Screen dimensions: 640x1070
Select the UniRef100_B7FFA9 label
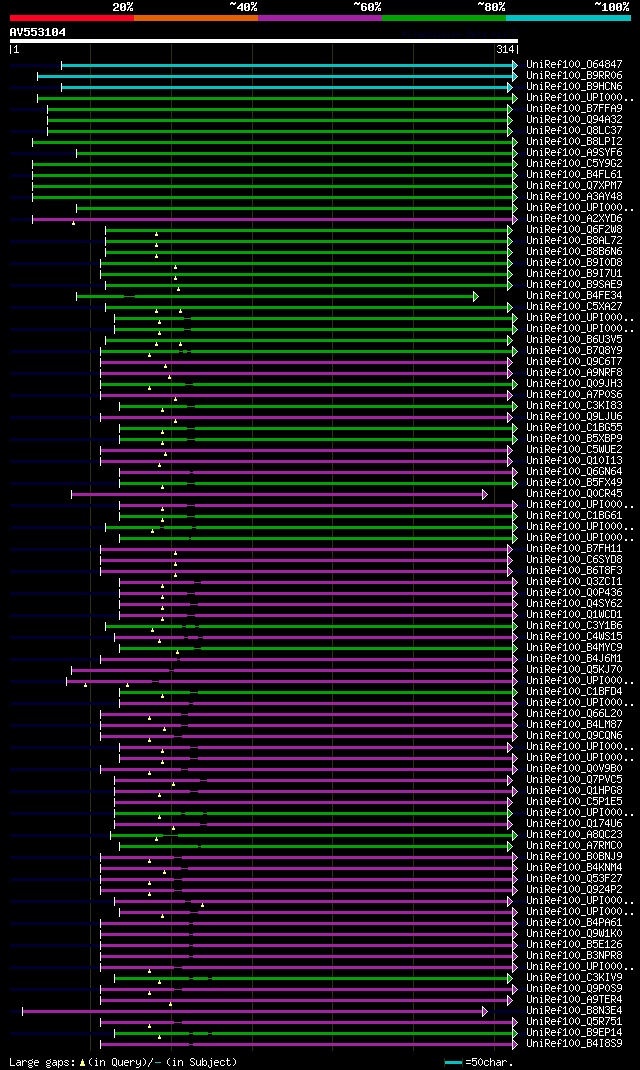(x=574, y=109)
